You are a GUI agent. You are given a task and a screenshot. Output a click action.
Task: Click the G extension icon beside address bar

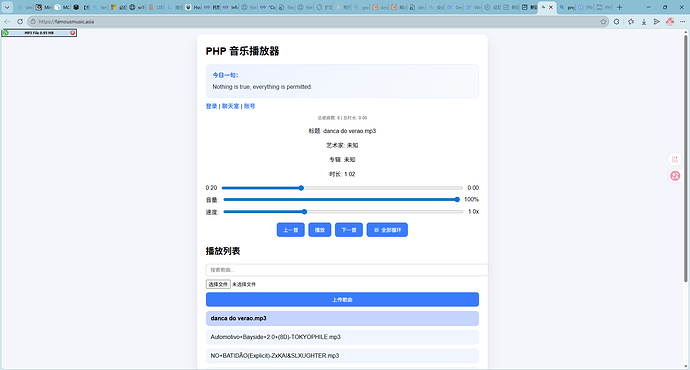point(617,22)
